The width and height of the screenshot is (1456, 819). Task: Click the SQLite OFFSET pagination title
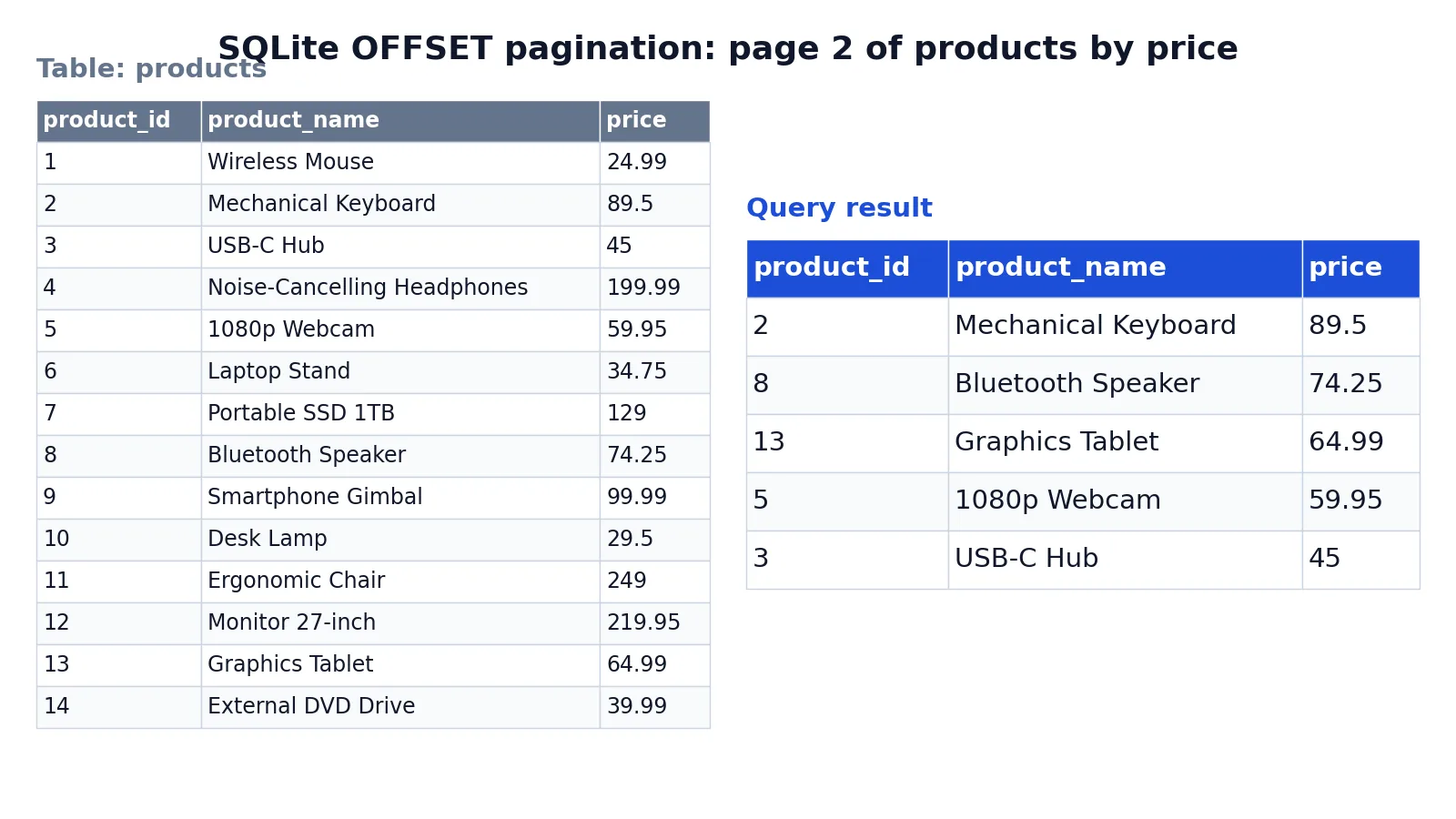[728, 48]
